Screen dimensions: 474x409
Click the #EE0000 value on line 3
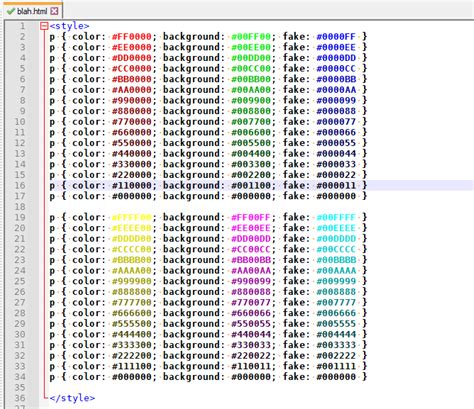click(x=132, y=47)
